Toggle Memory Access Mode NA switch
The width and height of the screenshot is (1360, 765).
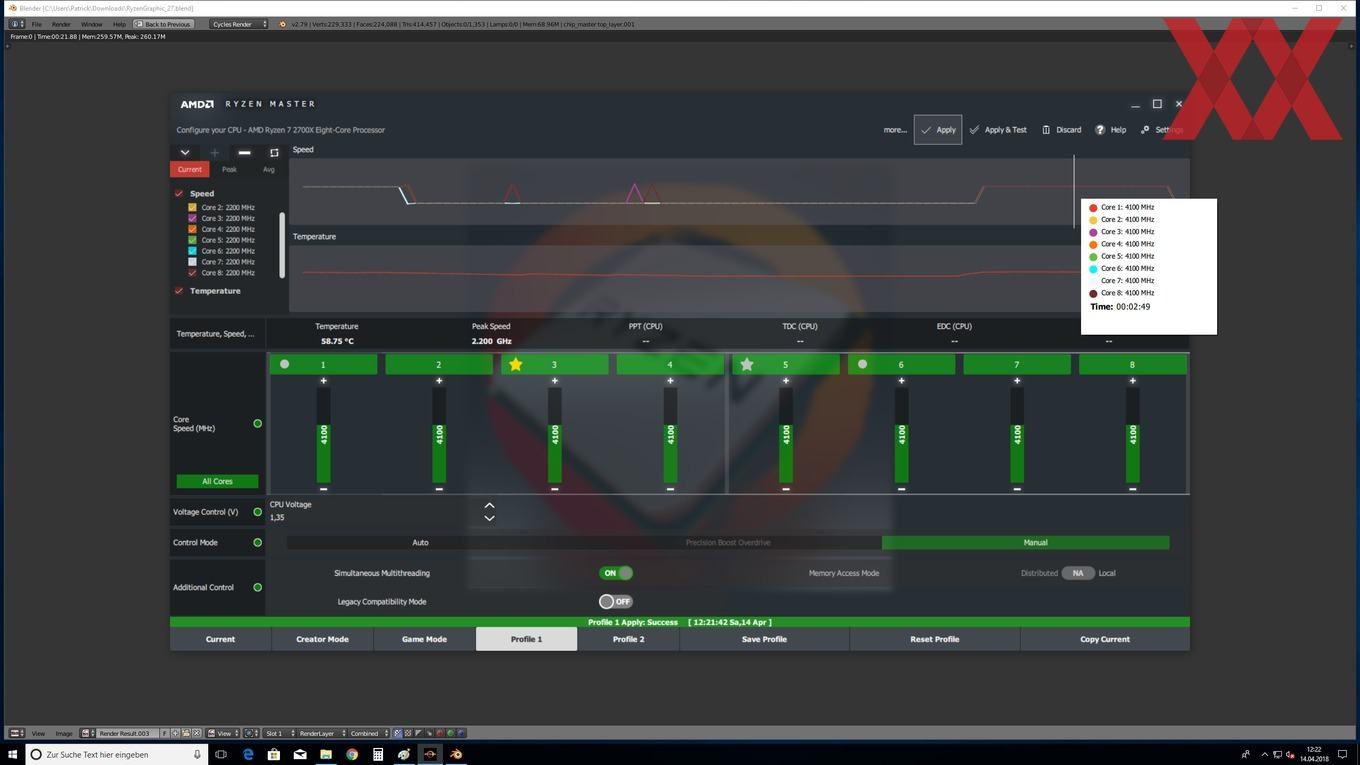click(x=1078, y=573)
